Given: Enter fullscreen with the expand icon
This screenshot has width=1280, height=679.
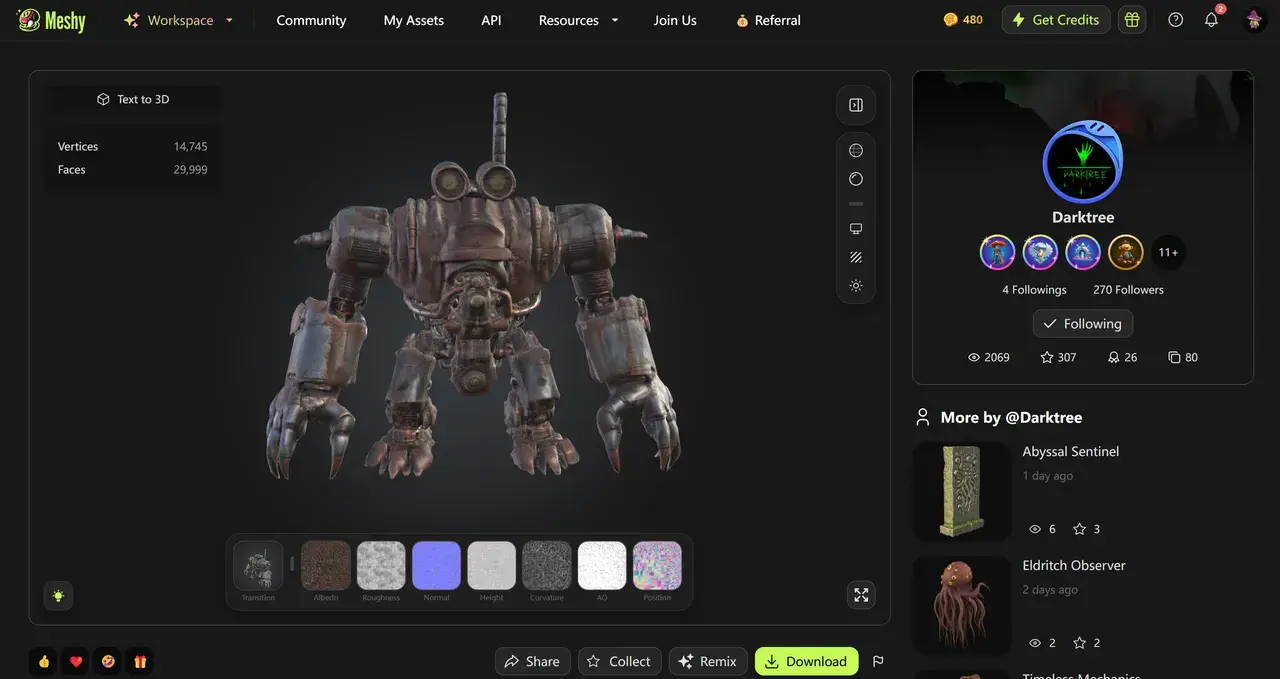Looking at the screenshot, I should 861,595.
